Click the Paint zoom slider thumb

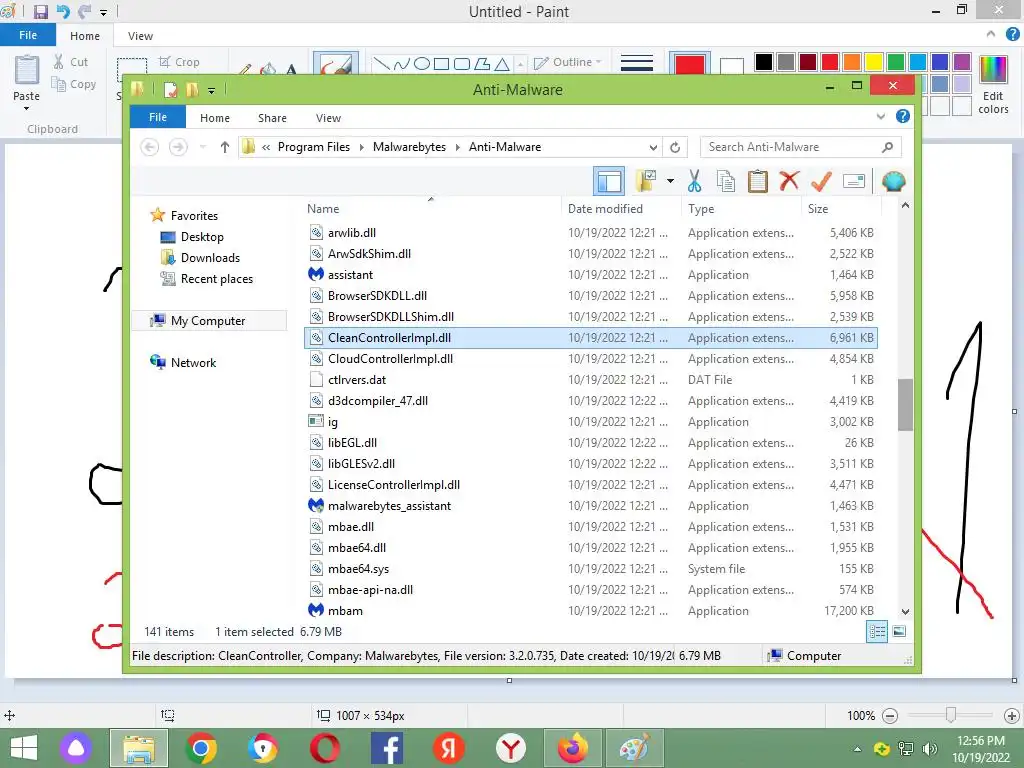[x=951, y=715]
